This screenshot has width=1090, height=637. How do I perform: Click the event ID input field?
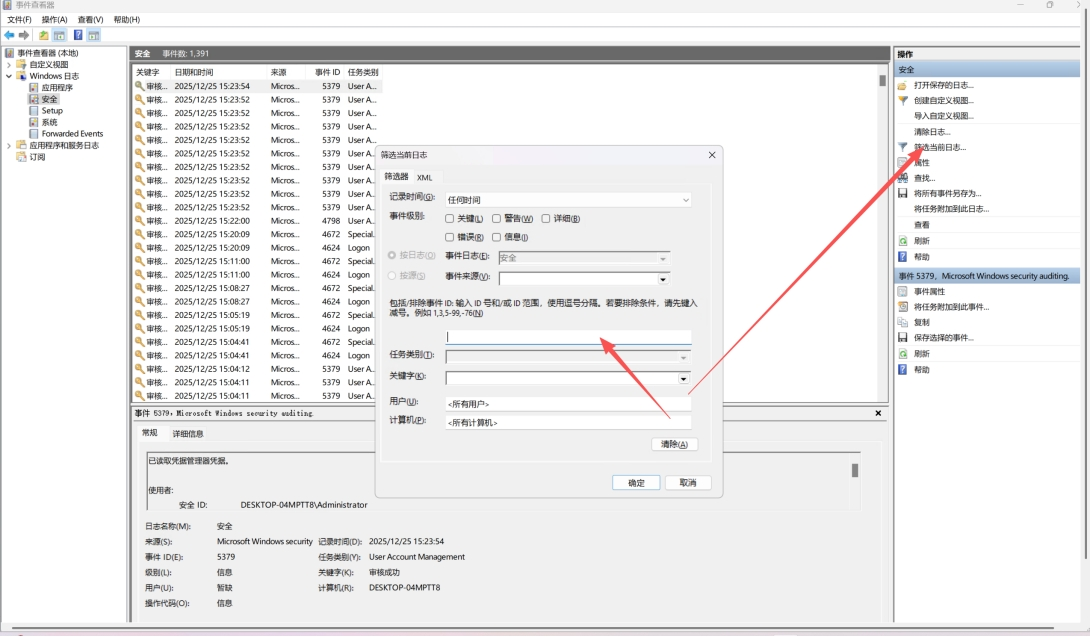[x=568, y=338]
